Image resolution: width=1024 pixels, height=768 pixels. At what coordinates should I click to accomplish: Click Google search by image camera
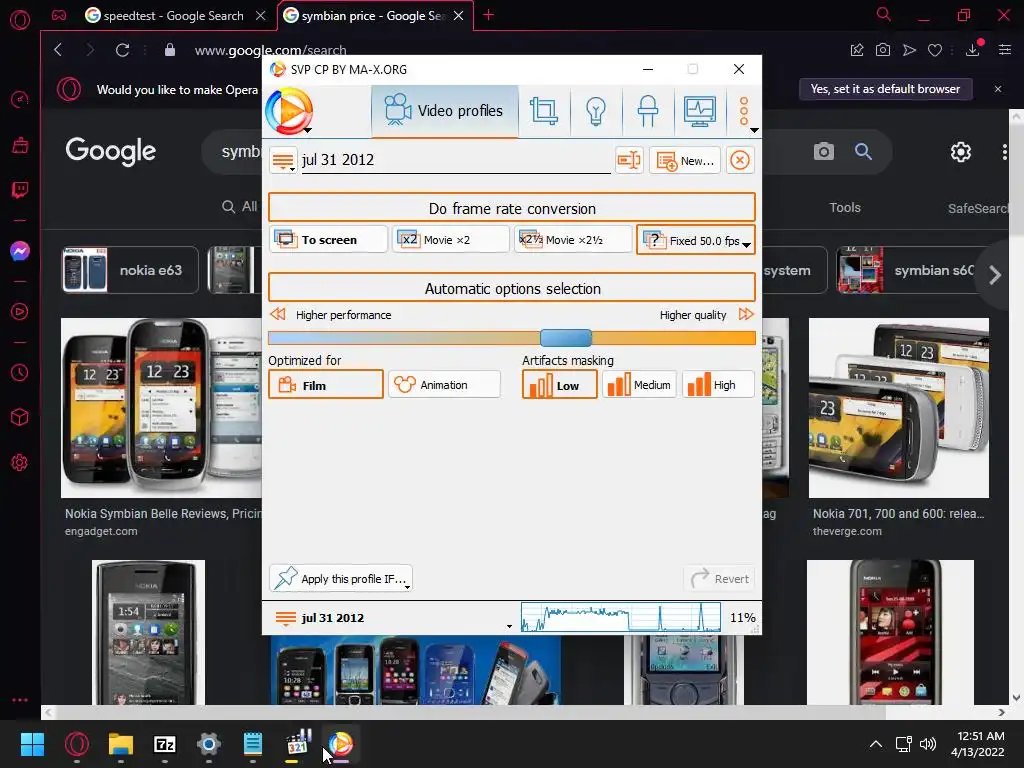pyautogui.click(x=824, y=152)
